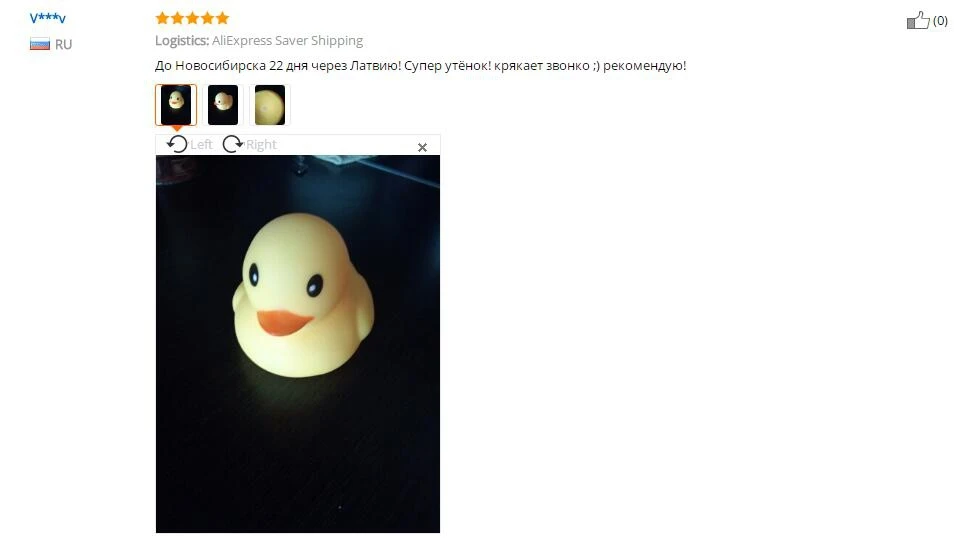Click the rotate left arrow icon
Screen dimensions: 954x541
pos(177,144)
